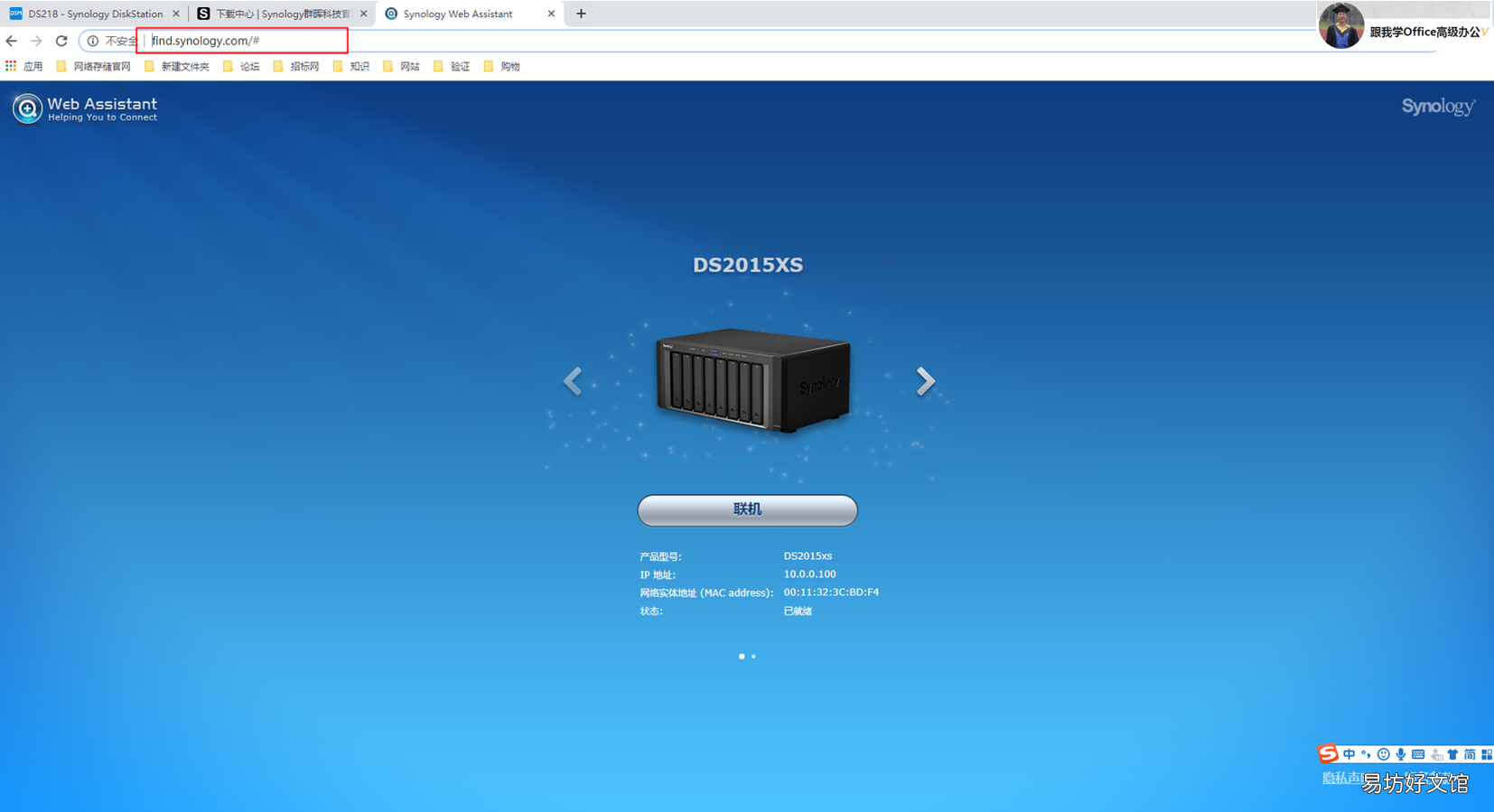The height and width of the screenshot is (812, 1494).
Task: Open the 新建文件夹 bookmark folder
Action: coord(177,66)
